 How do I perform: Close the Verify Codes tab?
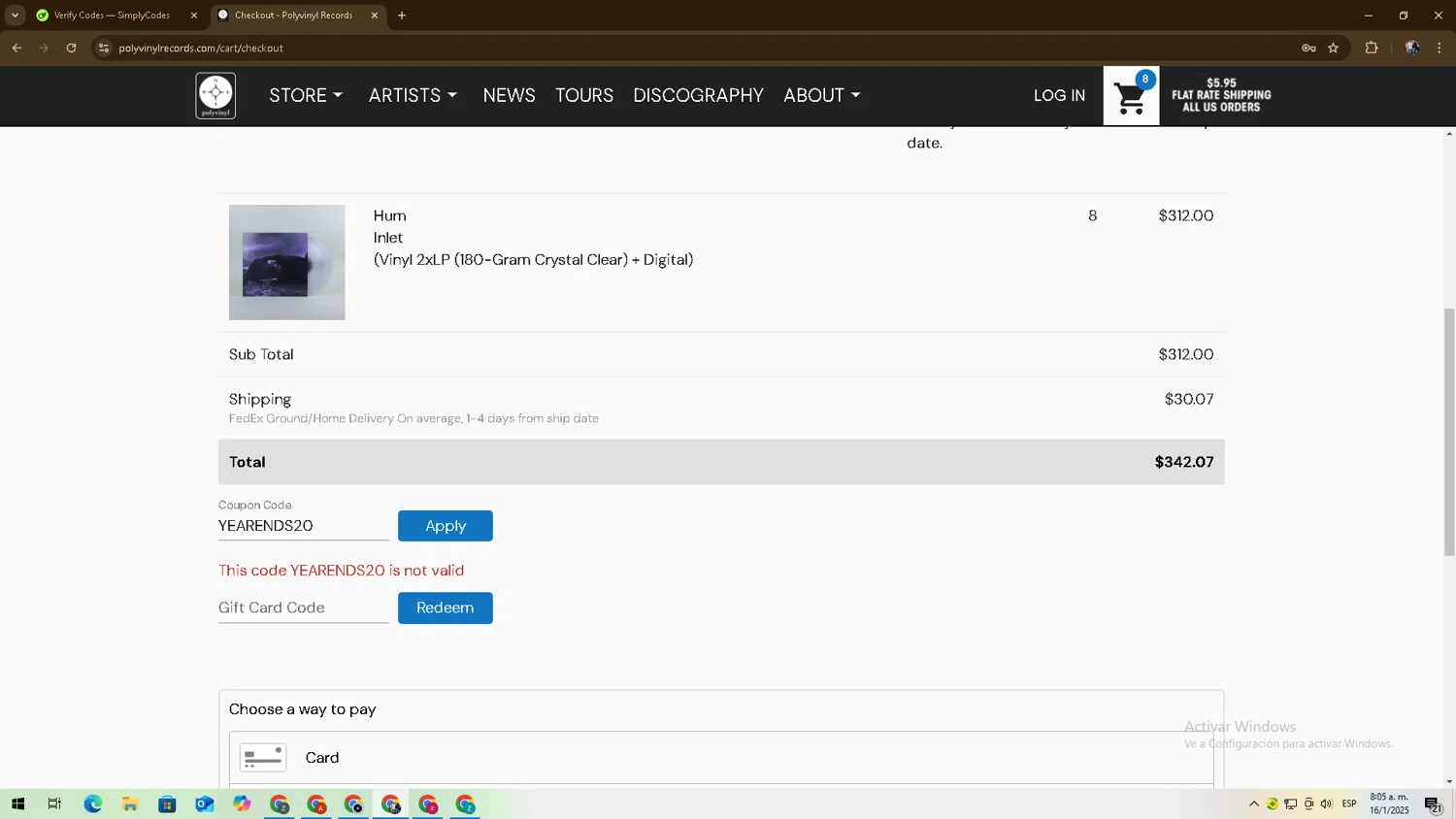(193, 16)
